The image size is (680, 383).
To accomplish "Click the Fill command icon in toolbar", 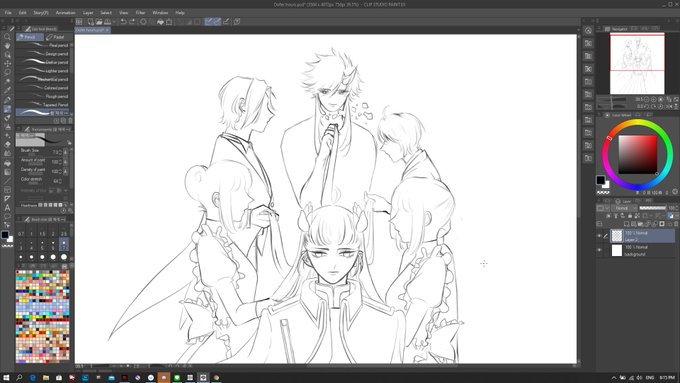I will coord(160,22).
